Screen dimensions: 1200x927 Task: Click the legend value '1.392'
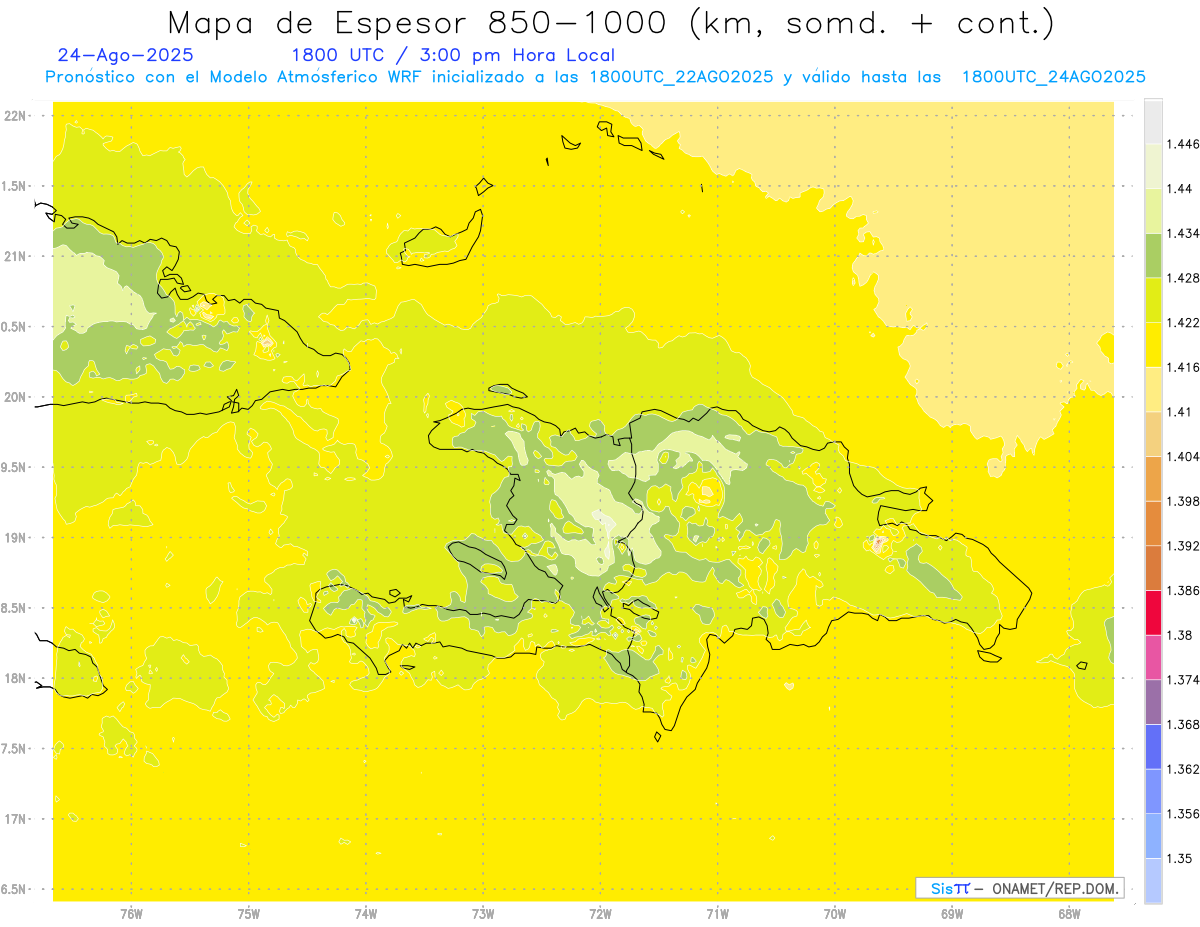(1182, 546)
